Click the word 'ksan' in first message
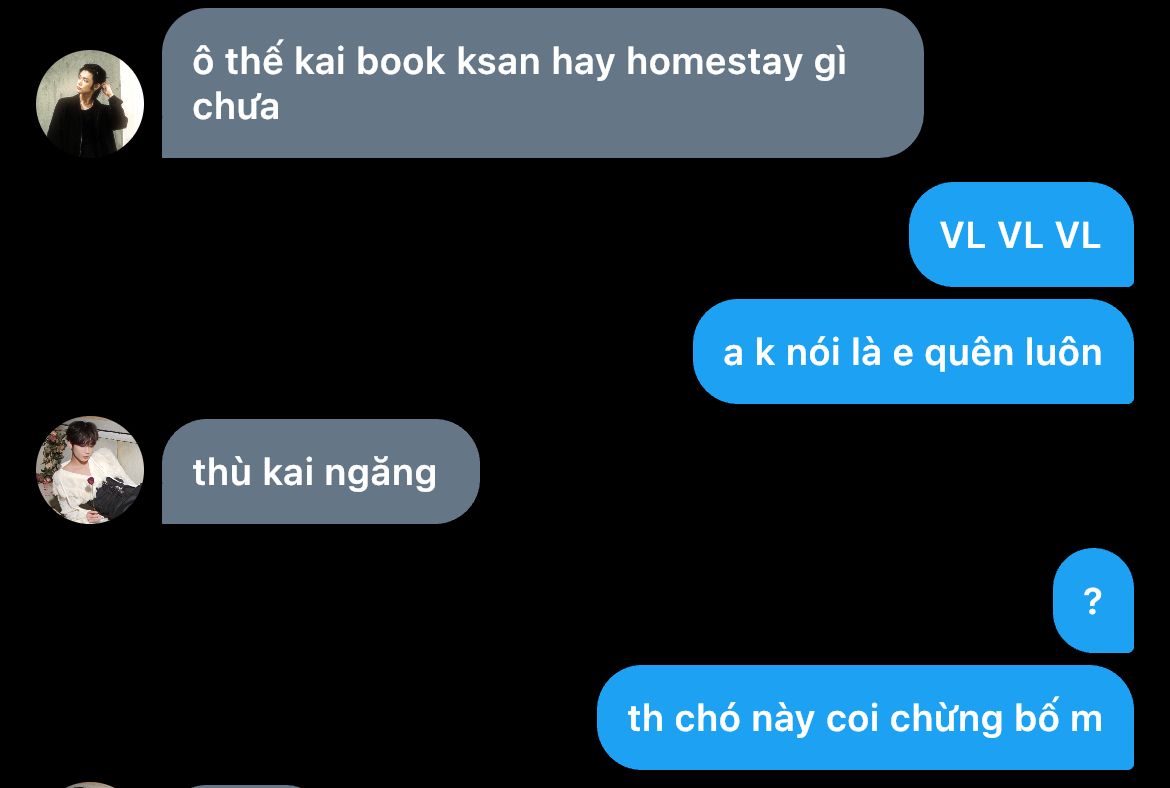Image resolution: width=1170 pixels, height=788 pixels. click(498, 61)
